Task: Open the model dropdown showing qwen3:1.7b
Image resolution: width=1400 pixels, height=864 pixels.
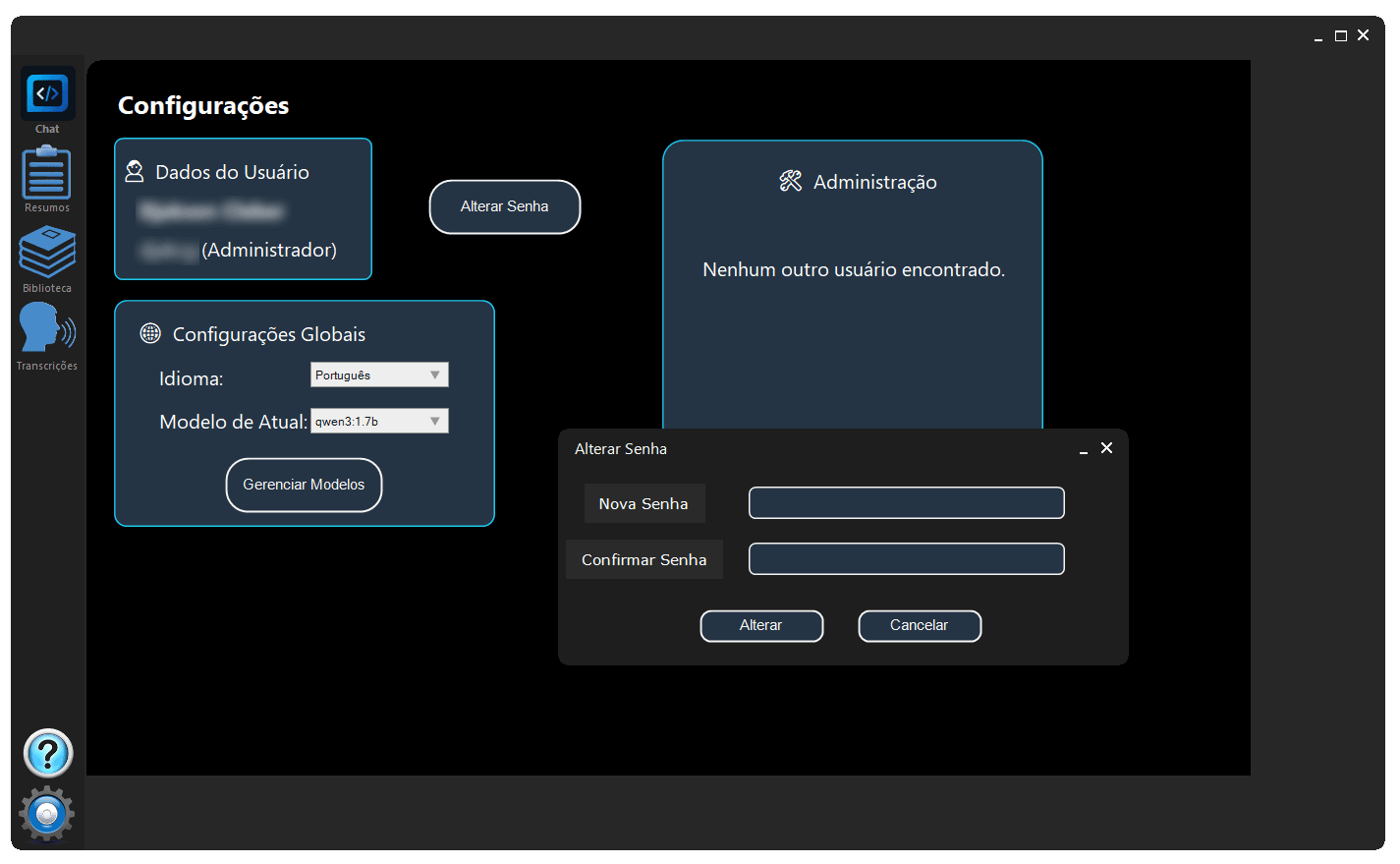Action: [379, 421]
